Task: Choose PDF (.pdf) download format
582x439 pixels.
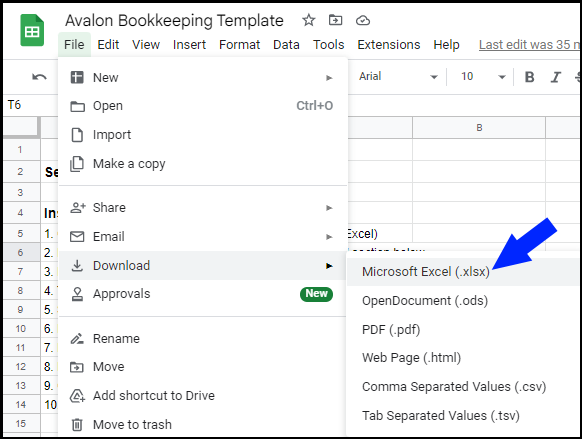Action: tap(463, 330)
